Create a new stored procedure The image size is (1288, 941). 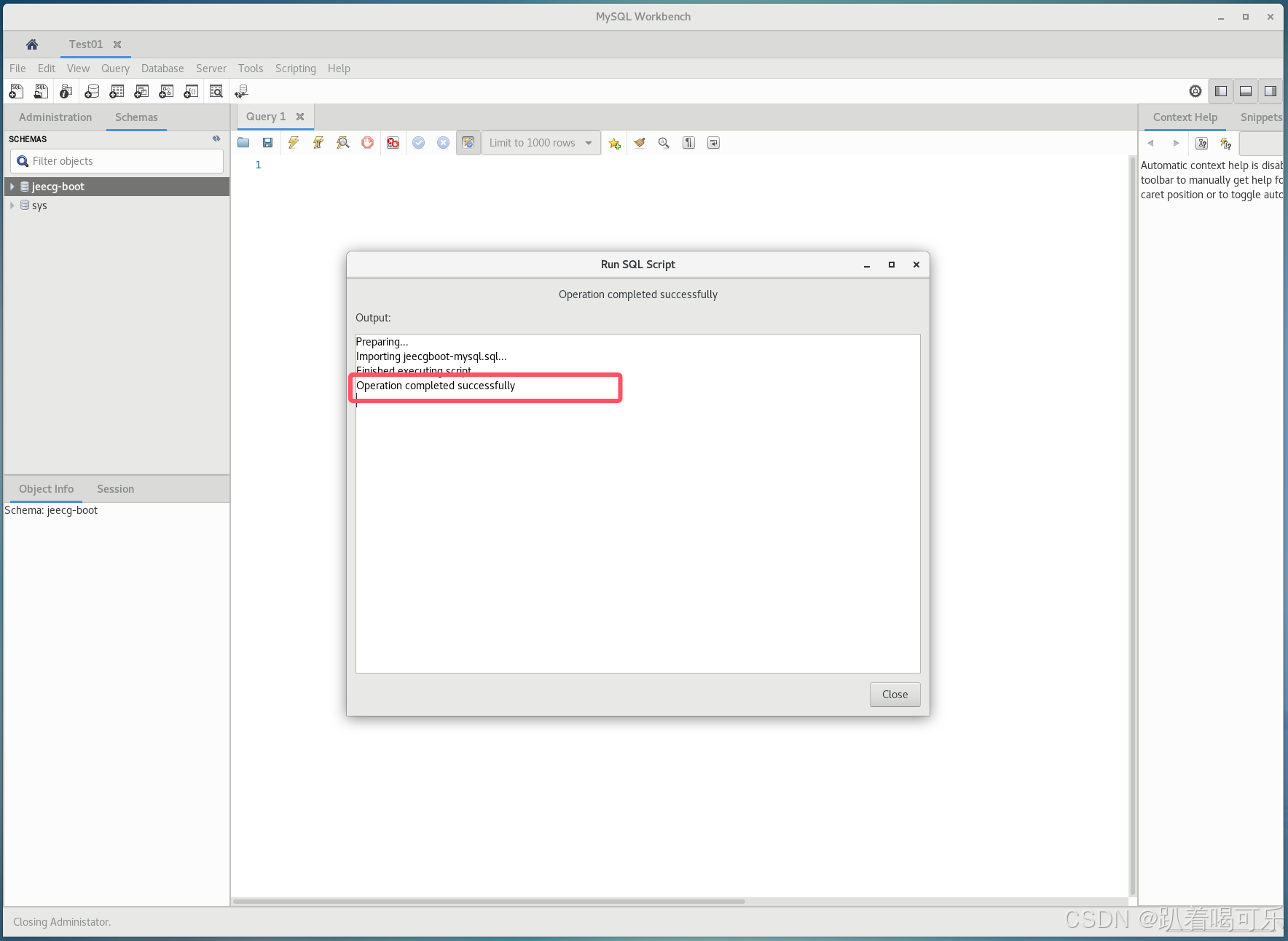(166, 91)
